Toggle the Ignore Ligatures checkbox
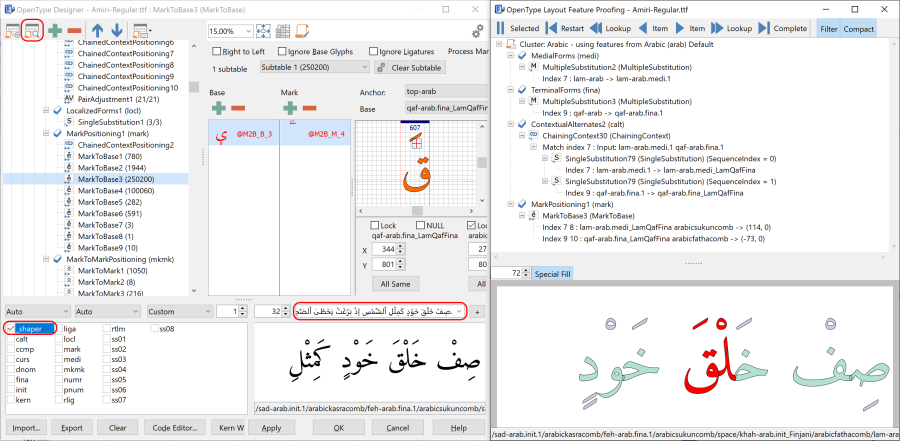Screen dimensions: 900x441 [374, 52]
